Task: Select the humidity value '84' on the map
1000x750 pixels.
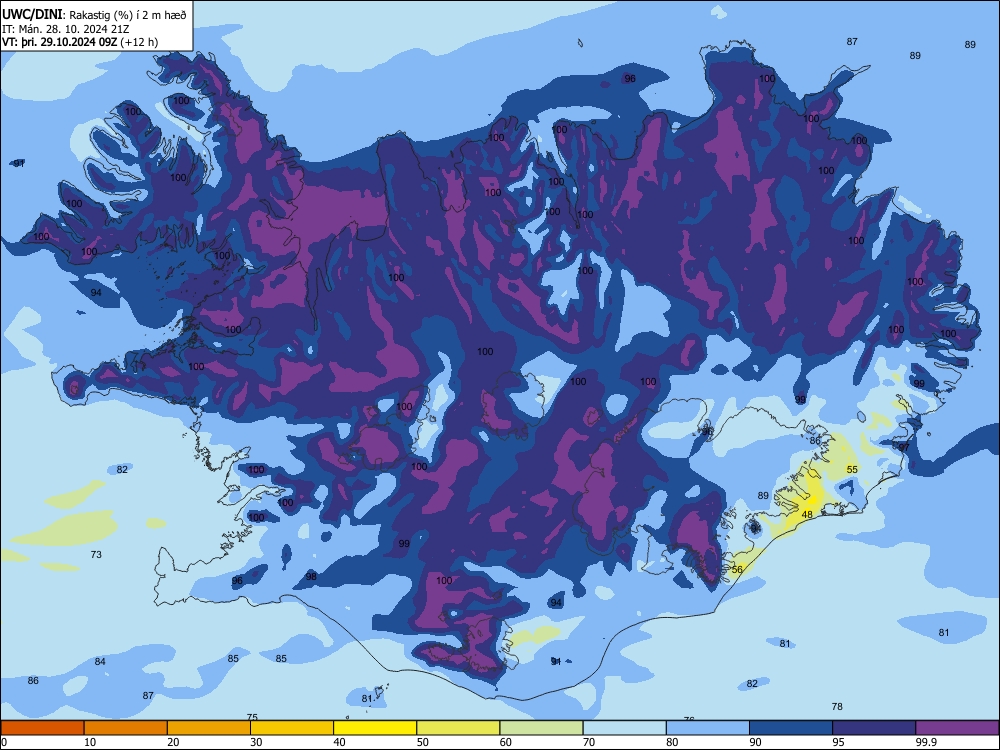Action: pos(100,661)
